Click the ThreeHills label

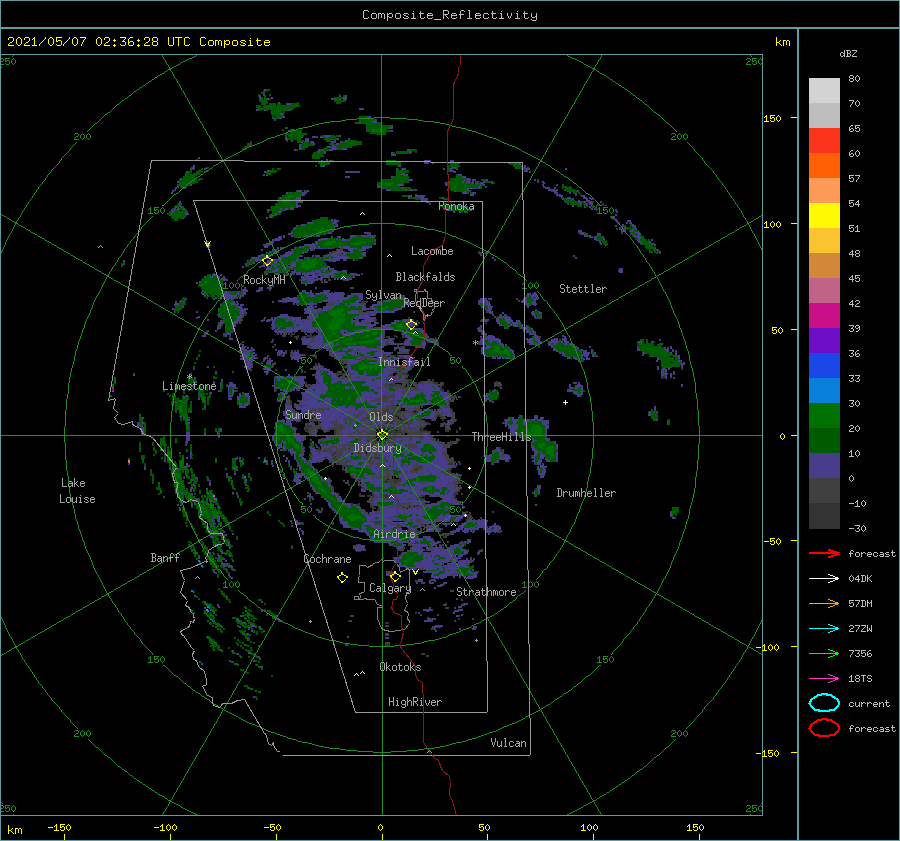point(502,437)
